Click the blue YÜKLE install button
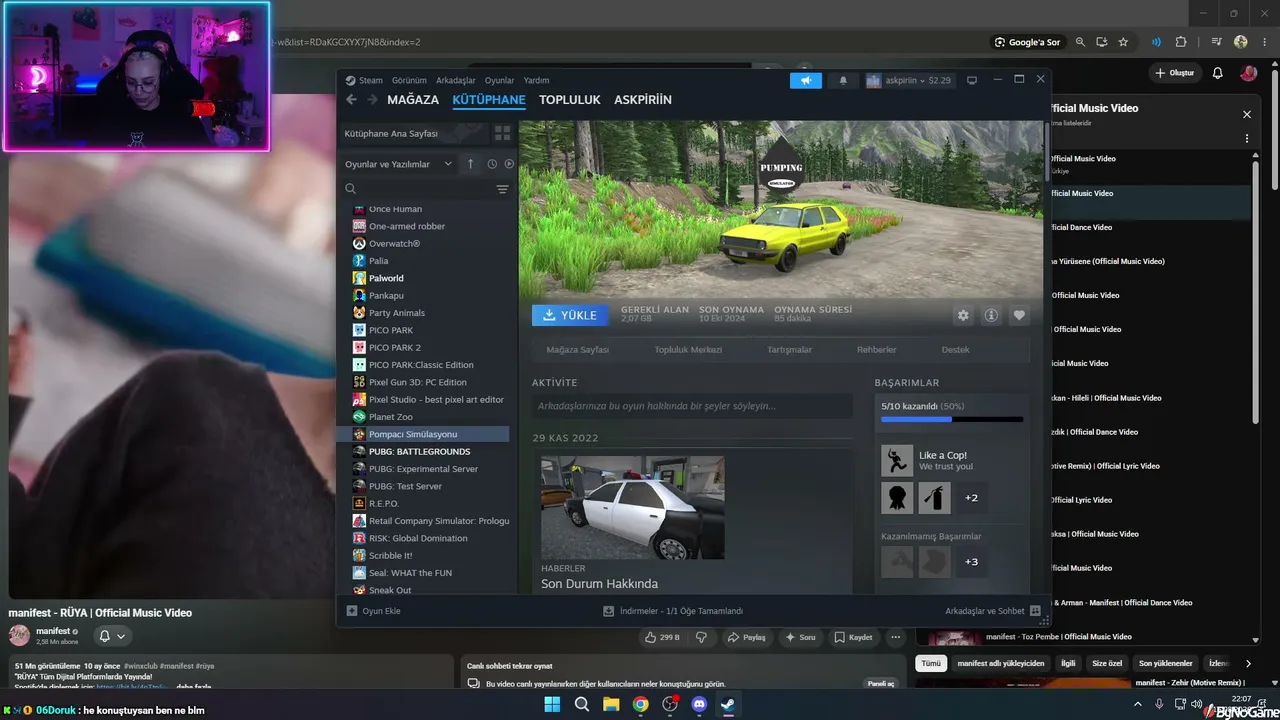 click(x=570, y=315)
